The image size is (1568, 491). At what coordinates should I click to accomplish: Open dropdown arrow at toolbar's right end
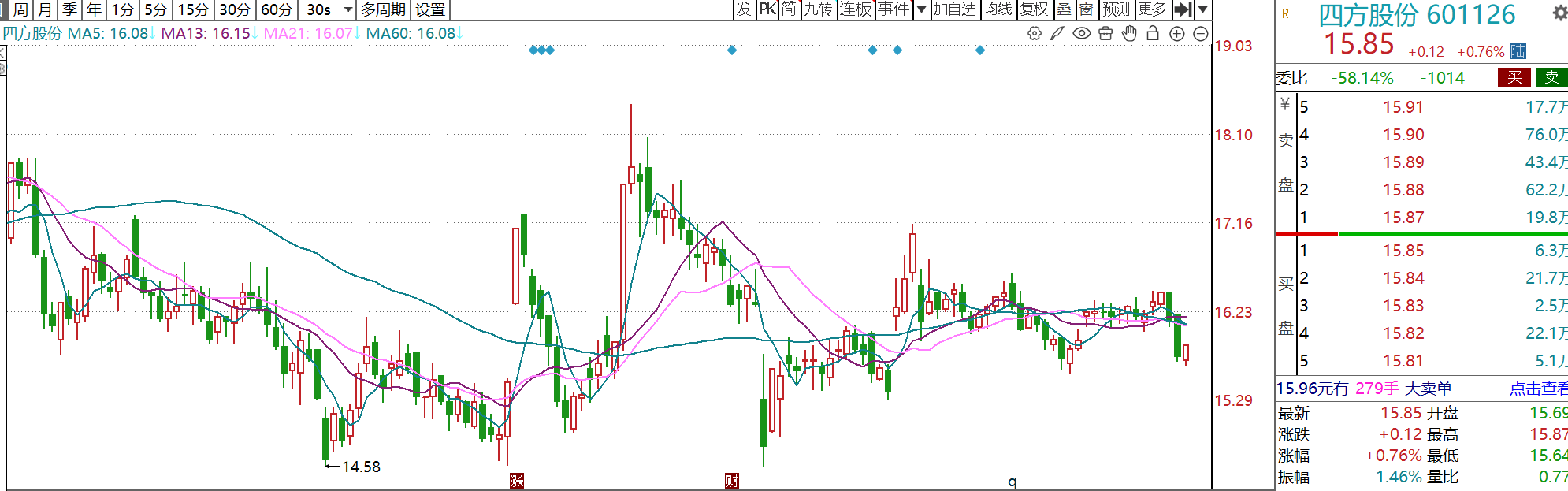[x=1202, y=9]
